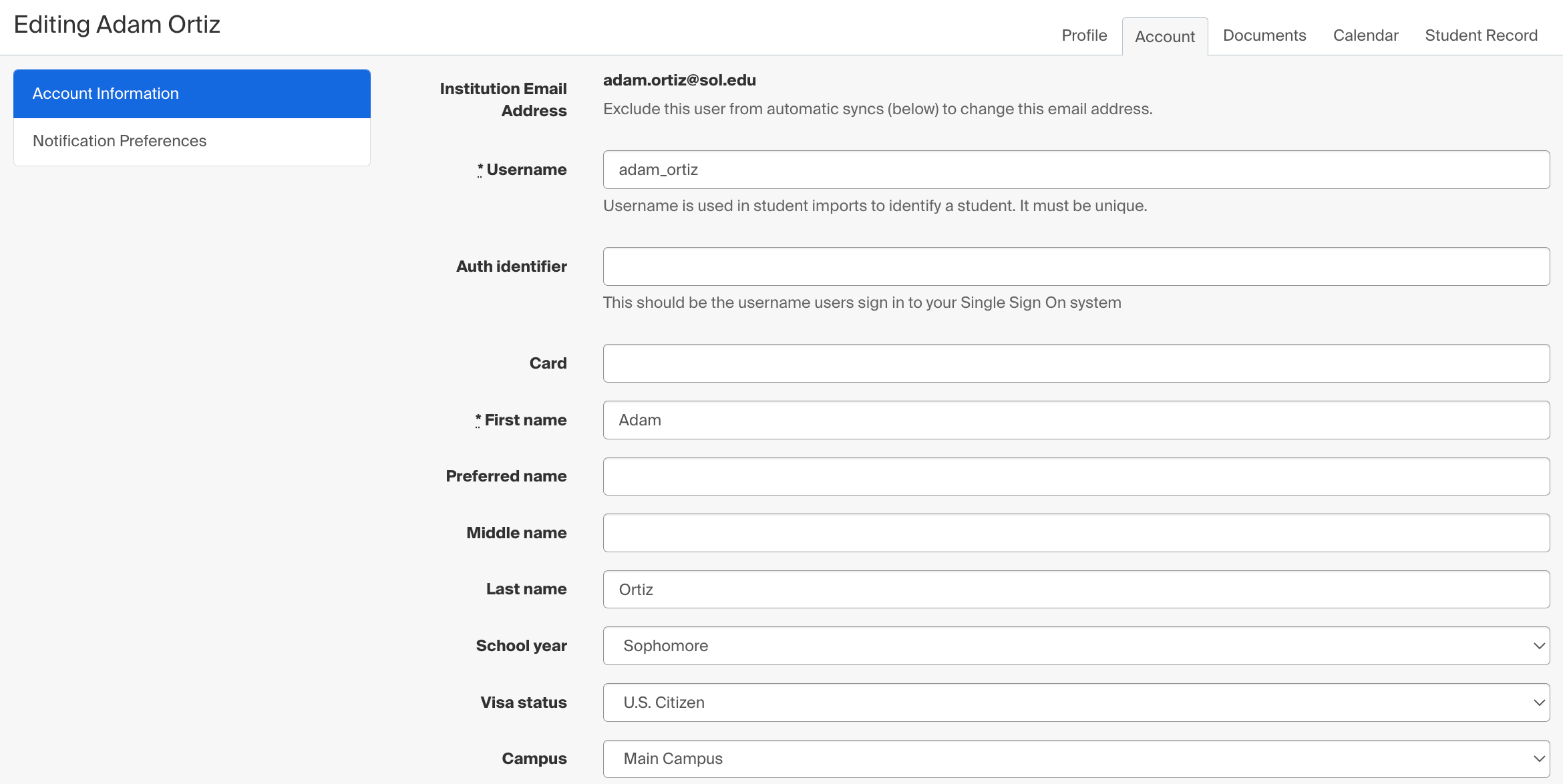Viewport: 1563px width, 784px height.
Task: Open the Campus dropdown
Action: (x=1075, y=759)
